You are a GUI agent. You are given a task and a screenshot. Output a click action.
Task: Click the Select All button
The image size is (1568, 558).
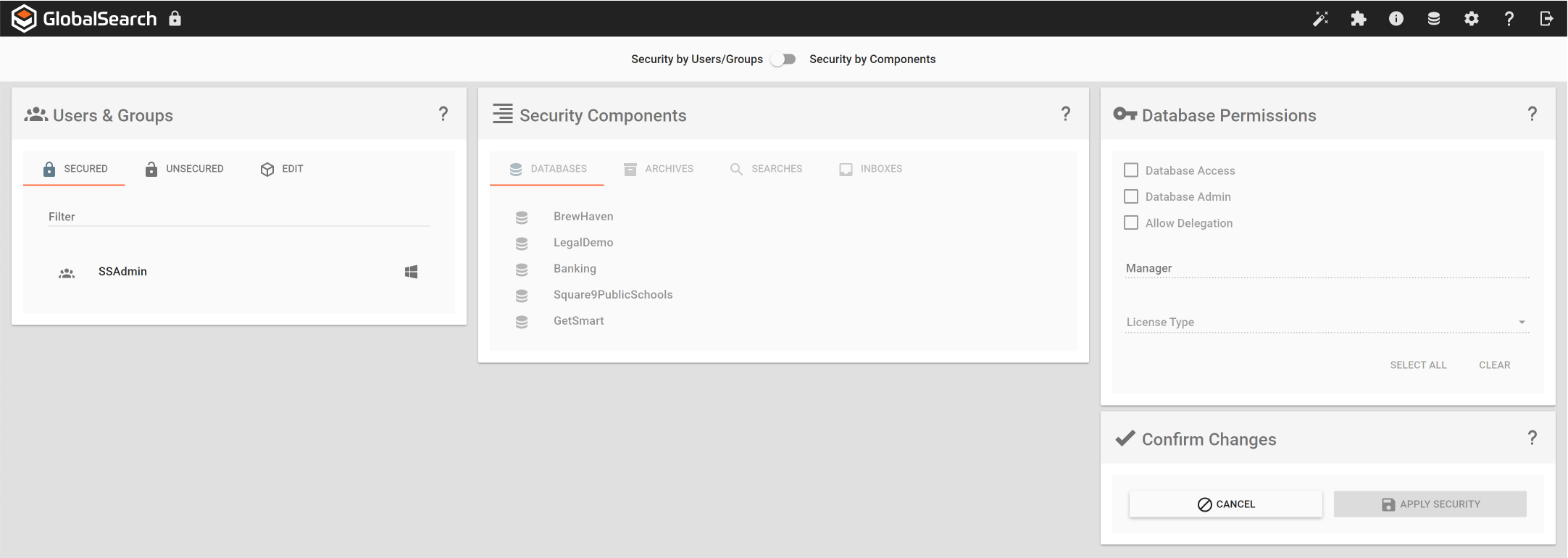[x=1418, y=365]
